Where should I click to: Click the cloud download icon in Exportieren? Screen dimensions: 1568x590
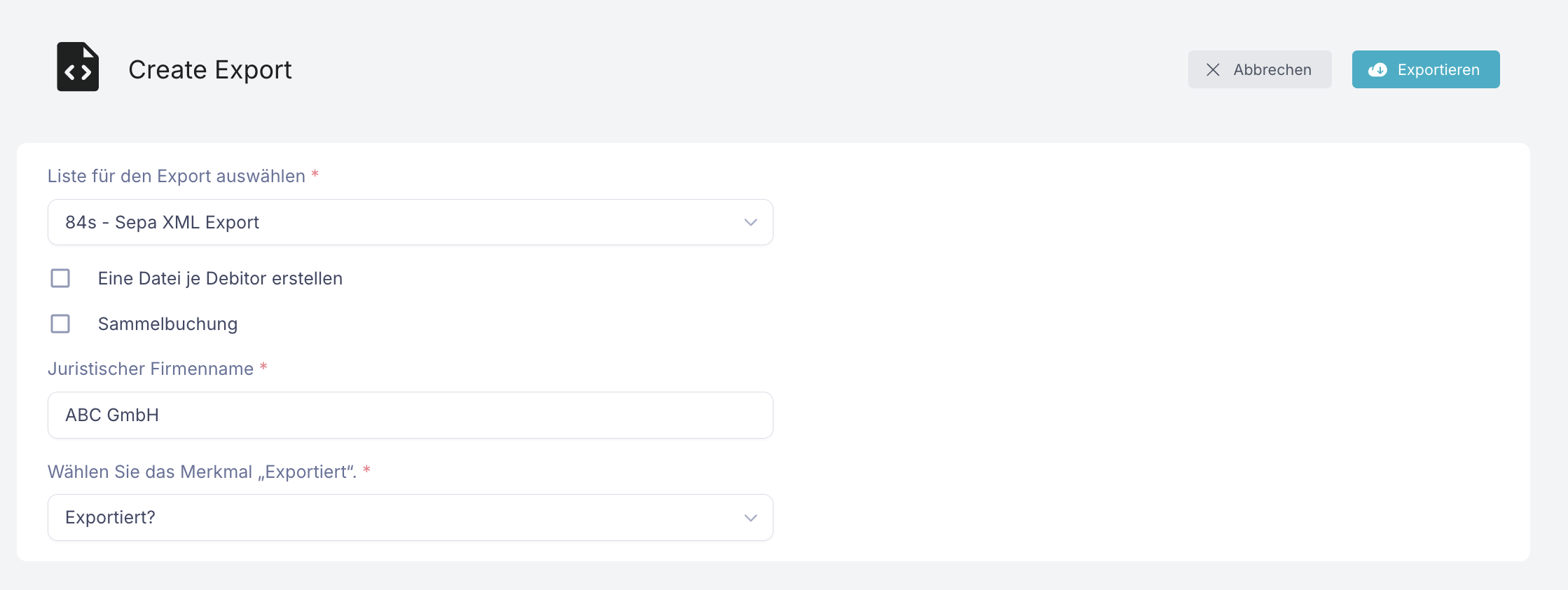click(x=1377, y=70)
